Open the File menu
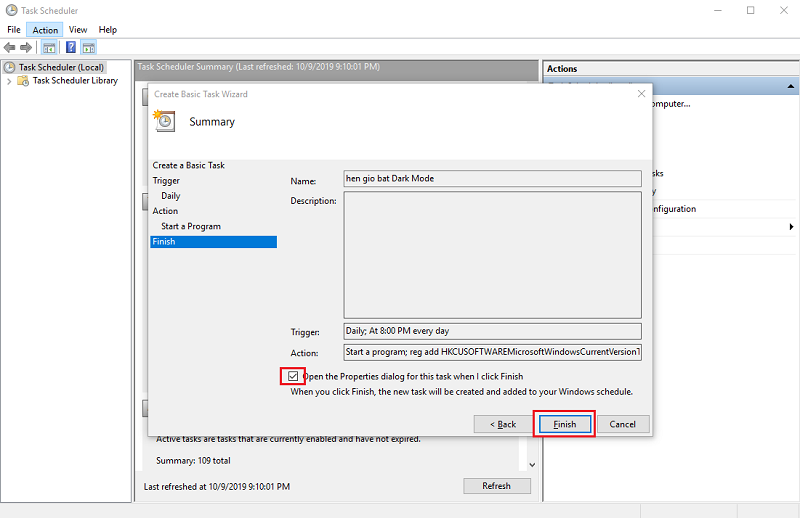The height and width of the screenshot is (518, 800). pos(14,30)
